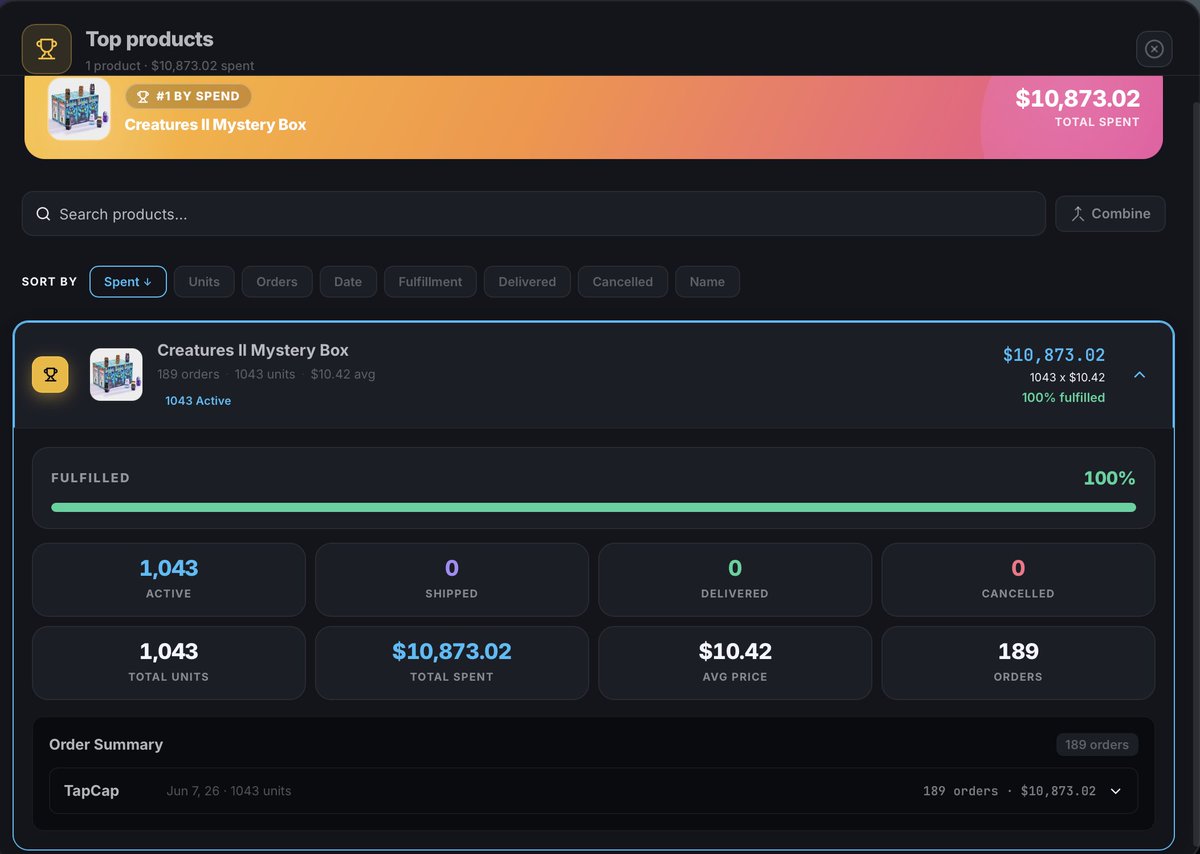Click the "Jun 7, 26 · 1043 units" text
This screenshot has height=854, width=1200.
tap(229, 791)
